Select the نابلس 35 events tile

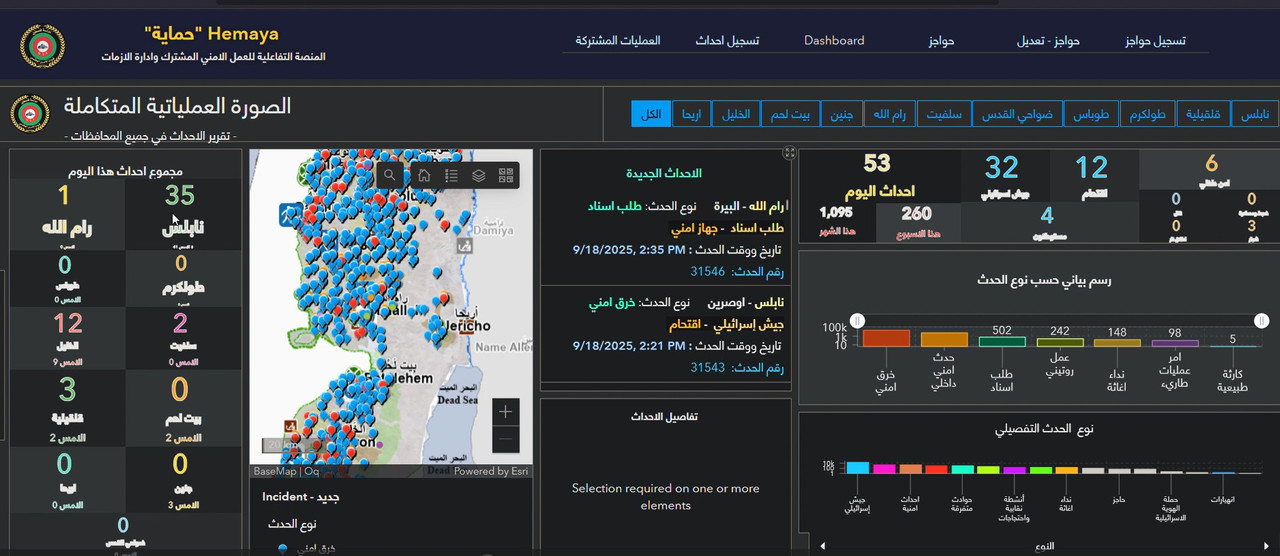(181, 211)
